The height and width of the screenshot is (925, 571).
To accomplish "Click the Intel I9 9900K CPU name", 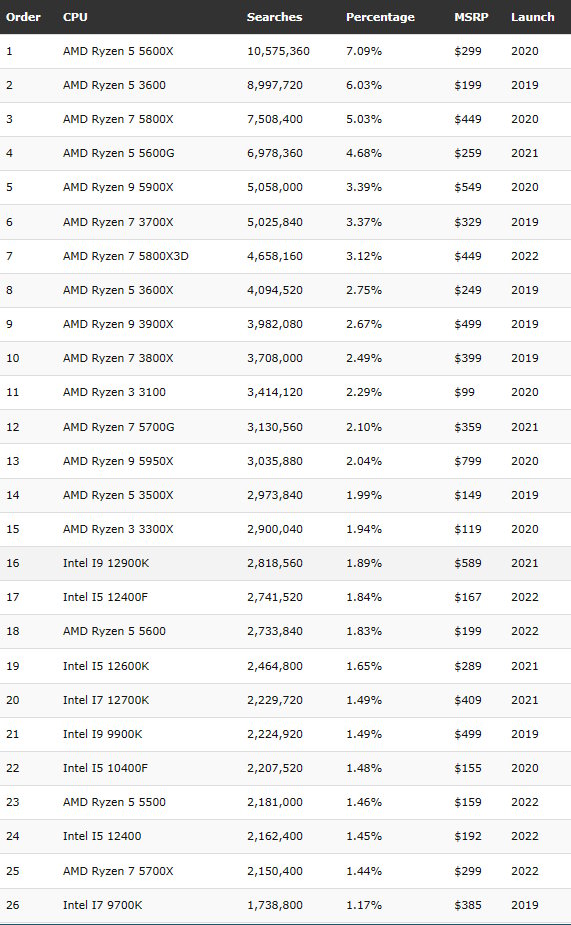I will (103, 734).
